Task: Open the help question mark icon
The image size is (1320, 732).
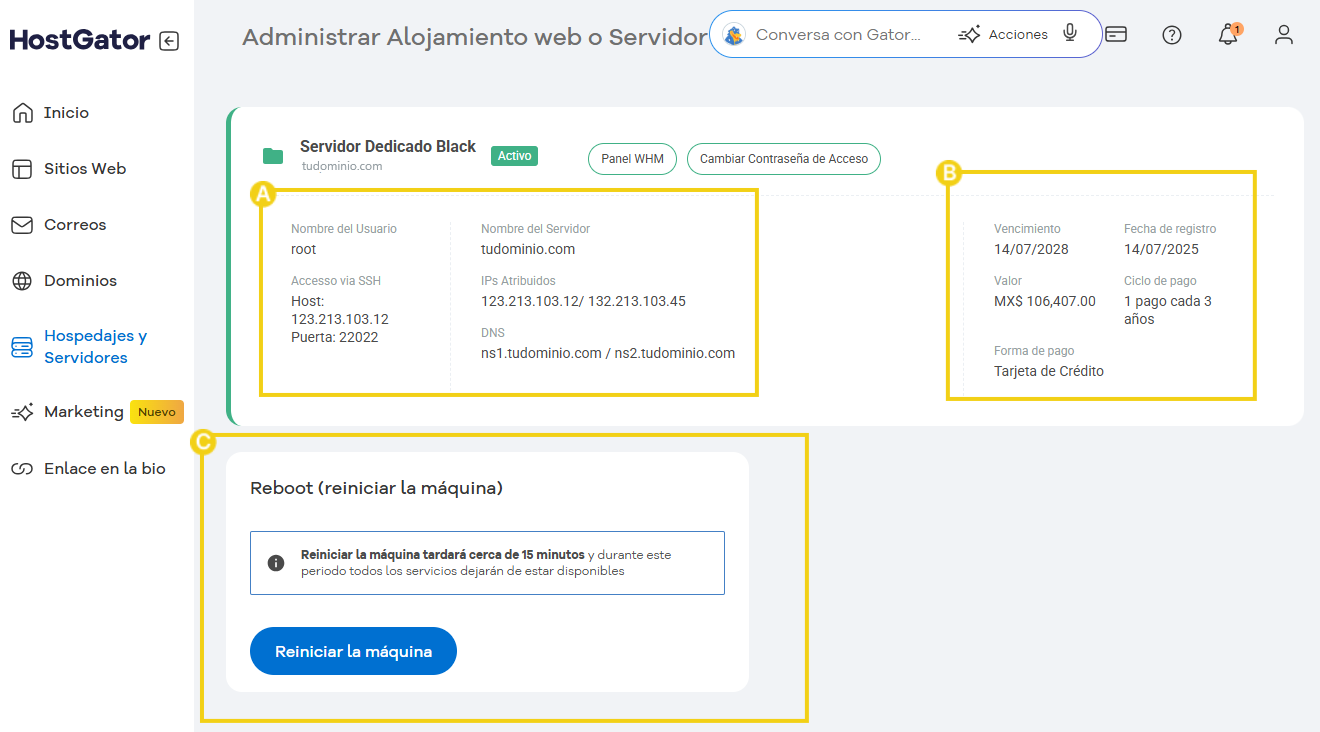Action: 1171,34
